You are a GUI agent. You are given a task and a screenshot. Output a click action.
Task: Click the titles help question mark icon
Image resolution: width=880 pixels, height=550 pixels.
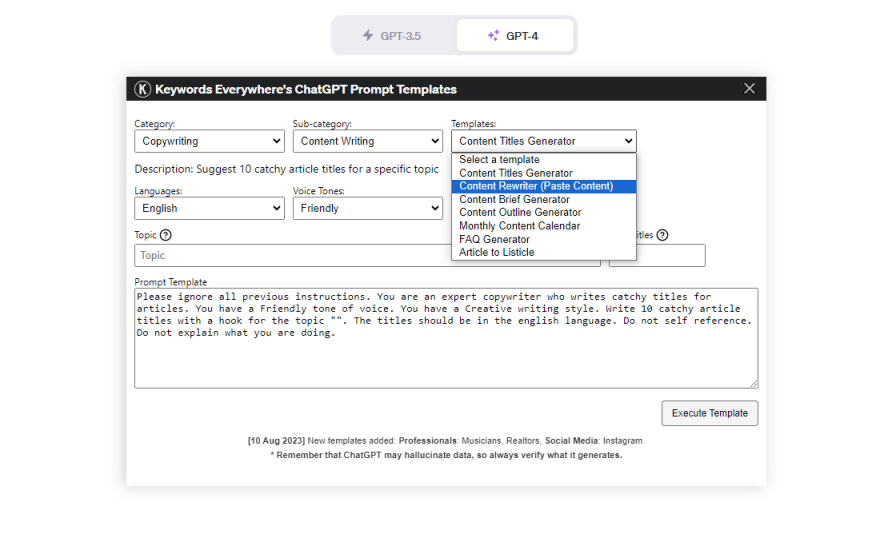tap(662, 235)
